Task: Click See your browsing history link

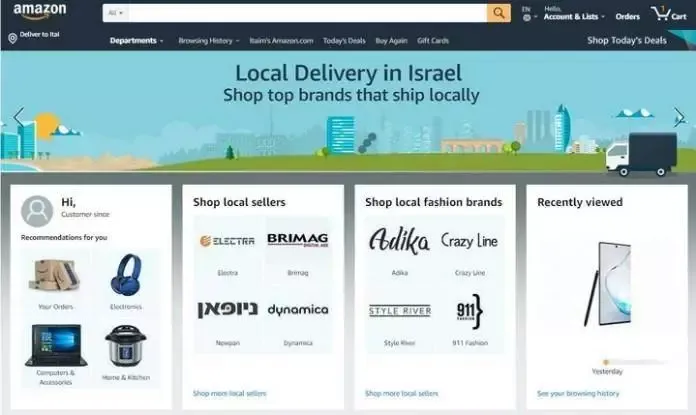Action: tap(578, 393)
